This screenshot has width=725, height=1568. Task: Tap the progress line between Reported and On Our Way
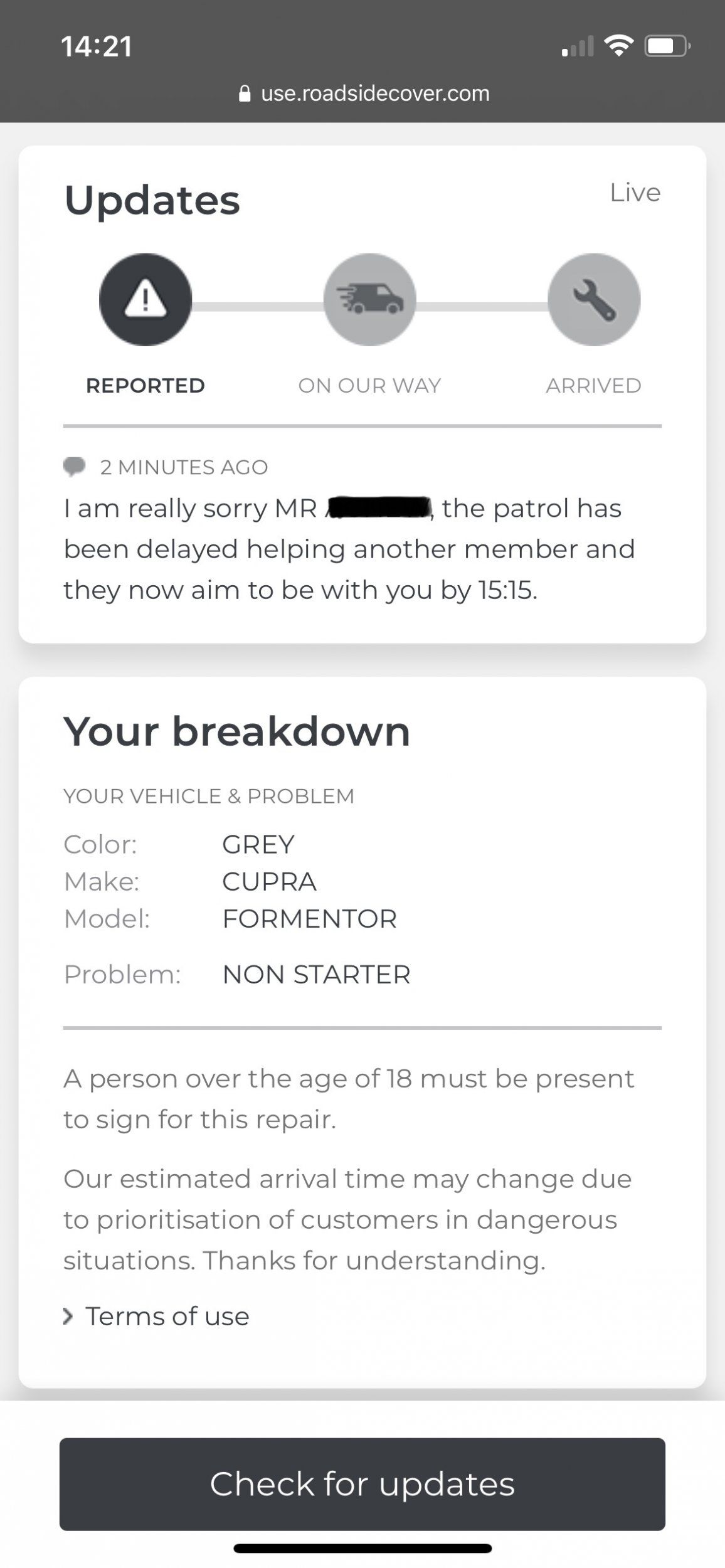(257, 307)
